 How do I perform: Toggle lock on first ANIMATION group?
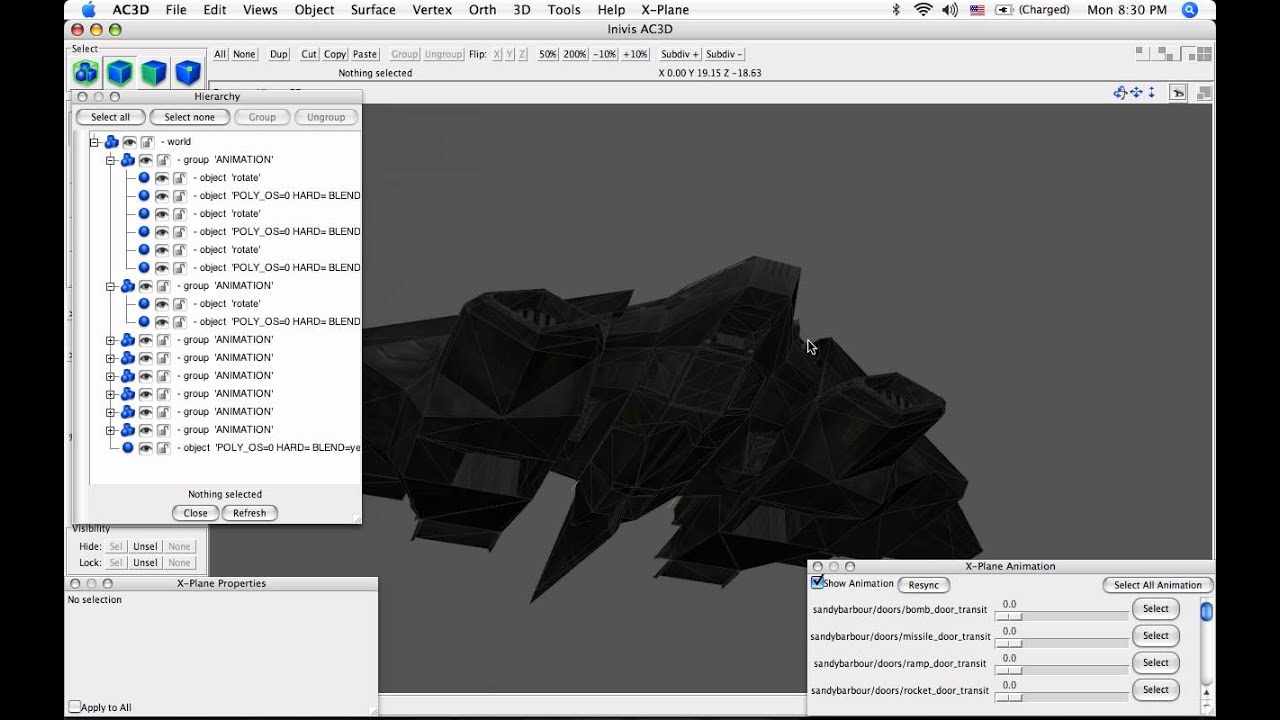pyautogui.click(x=163, y=160)
